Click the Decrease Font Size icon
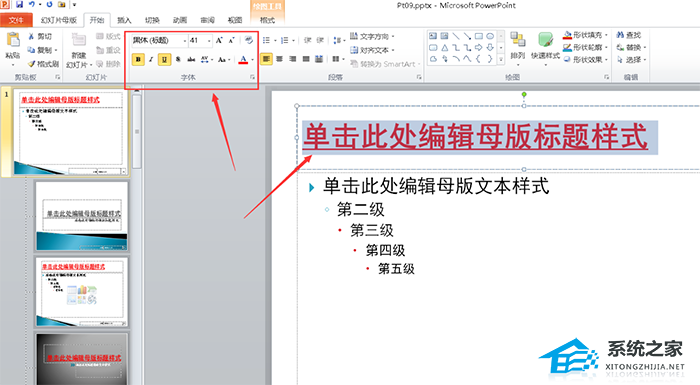This screenshot has height=385, width=700. 231,41
